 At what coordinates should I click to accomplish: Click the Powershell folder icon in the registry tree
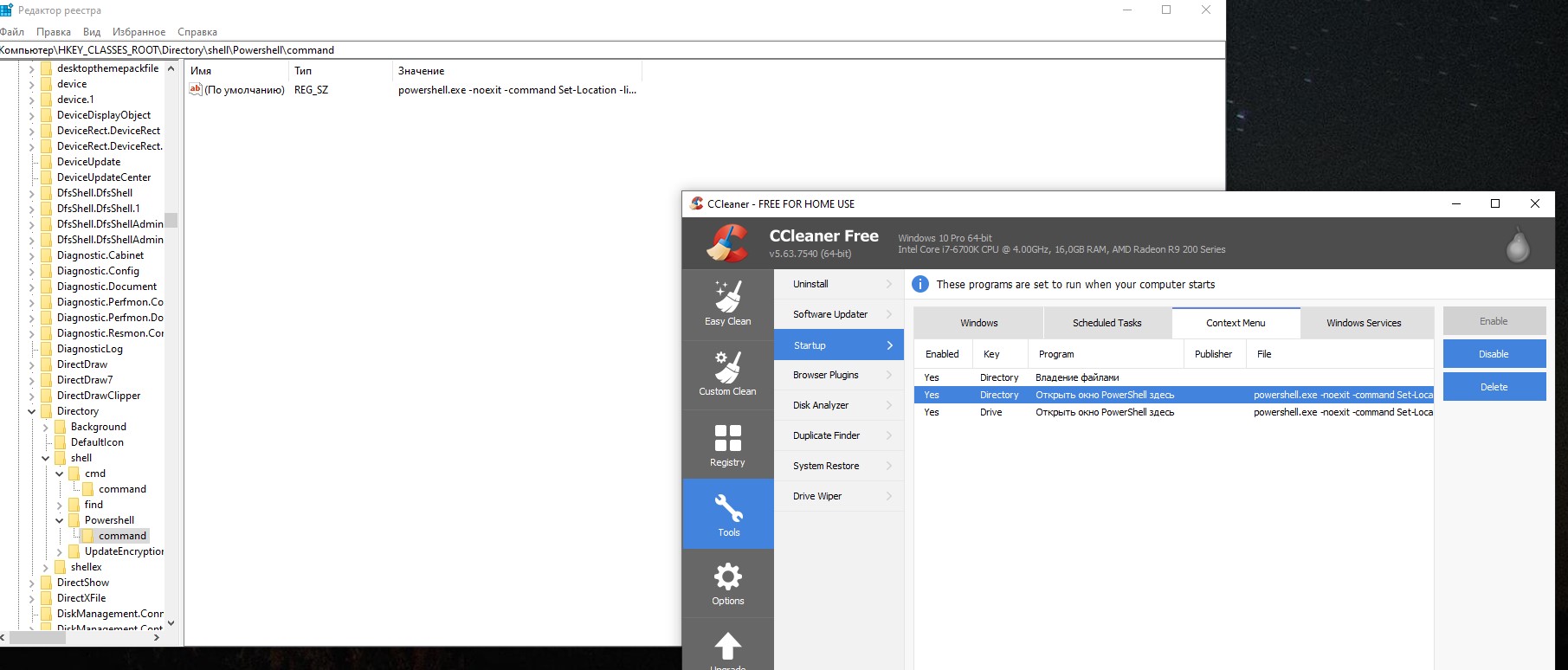pos(74,520)
